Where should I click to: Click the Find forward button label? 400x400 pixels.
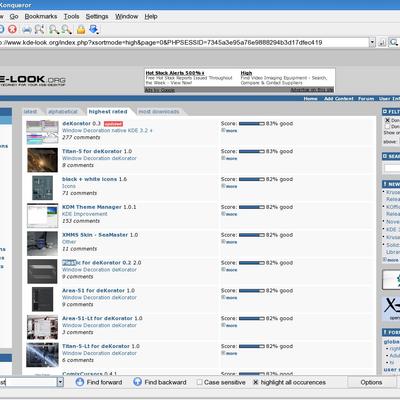[104, 382]
